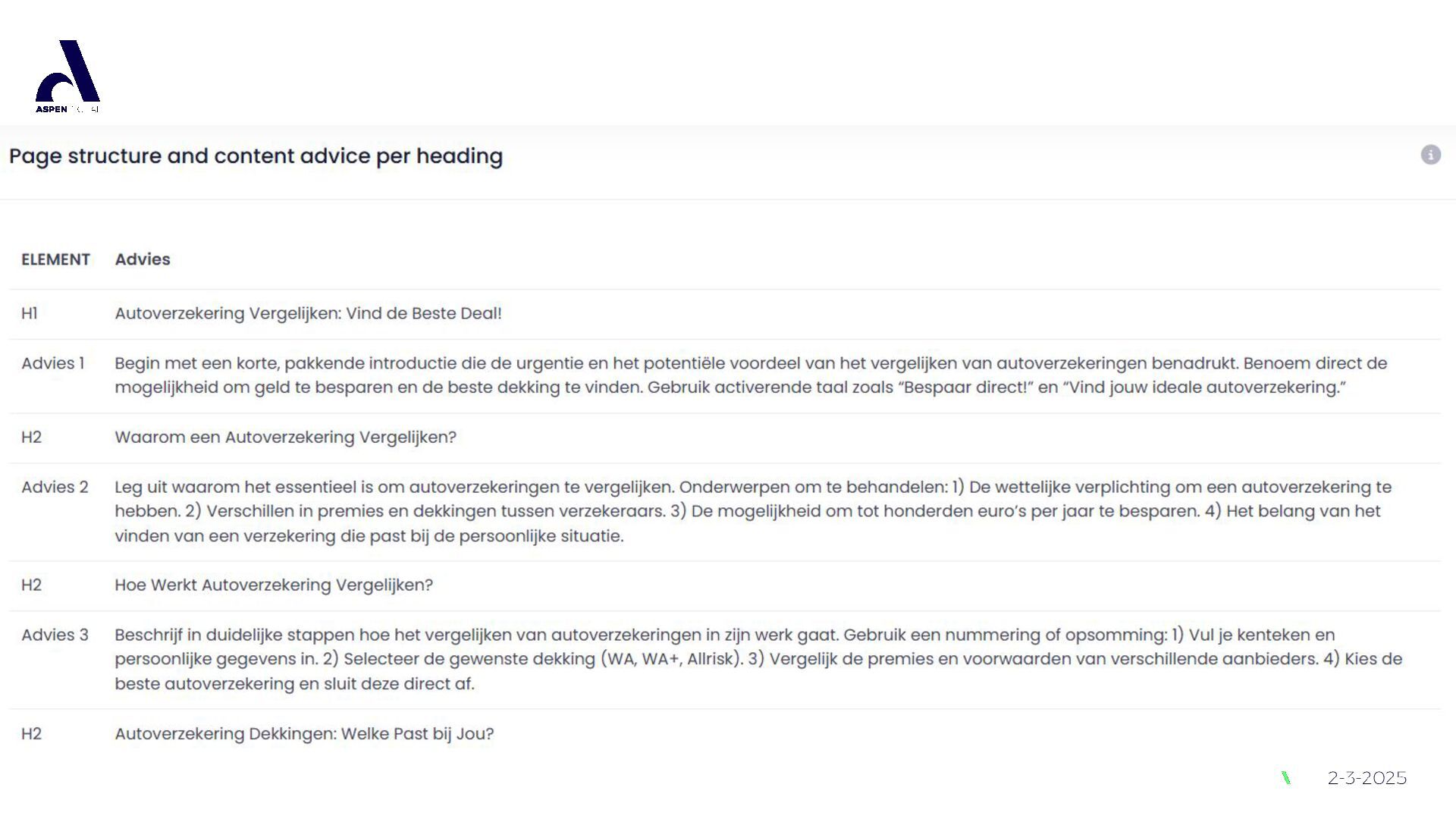Select the H1 element label

point(30,313)
